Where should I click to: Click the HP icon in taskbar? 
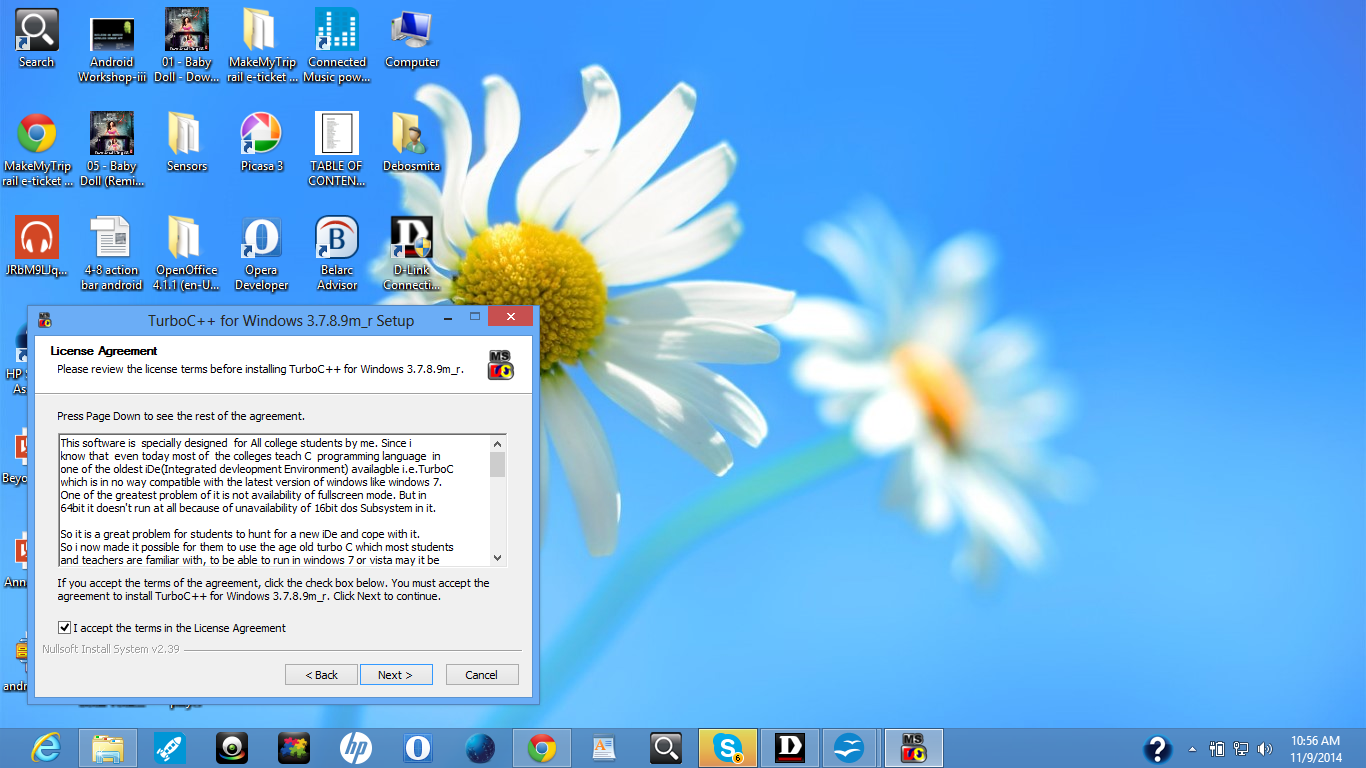coord(355,747)
